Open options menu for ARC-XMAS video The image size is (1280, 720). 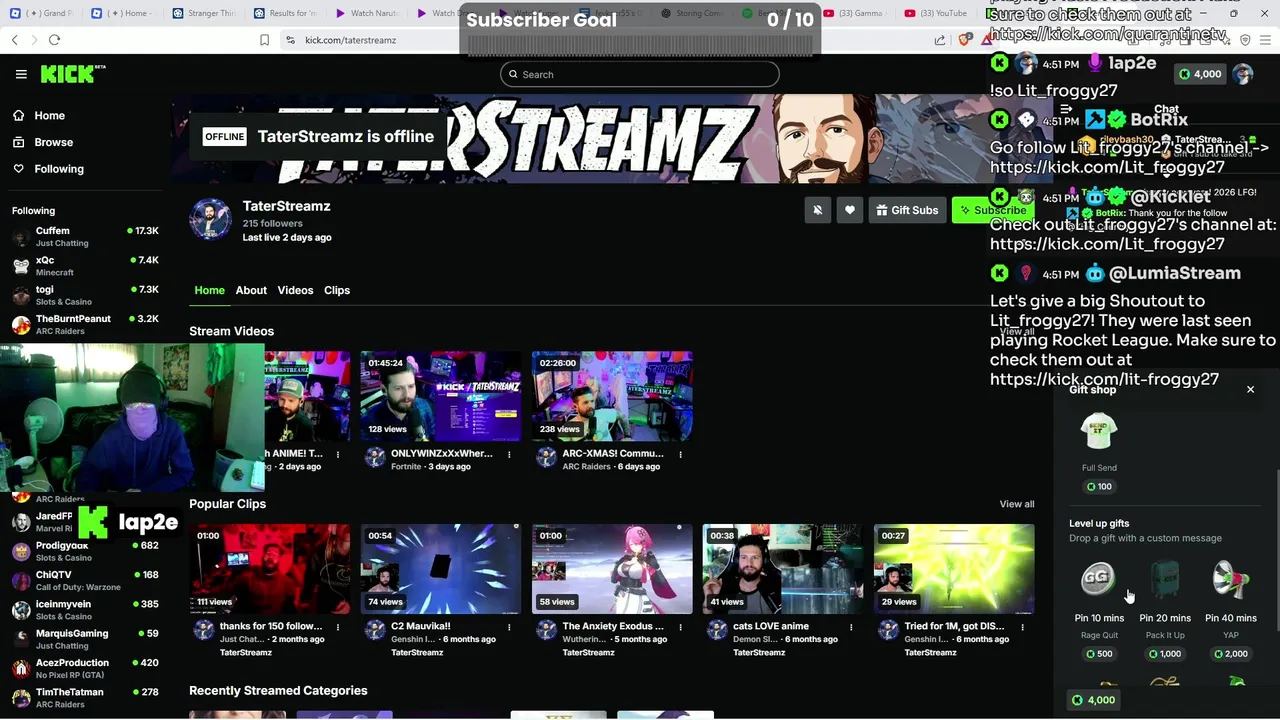coord(680,454)
